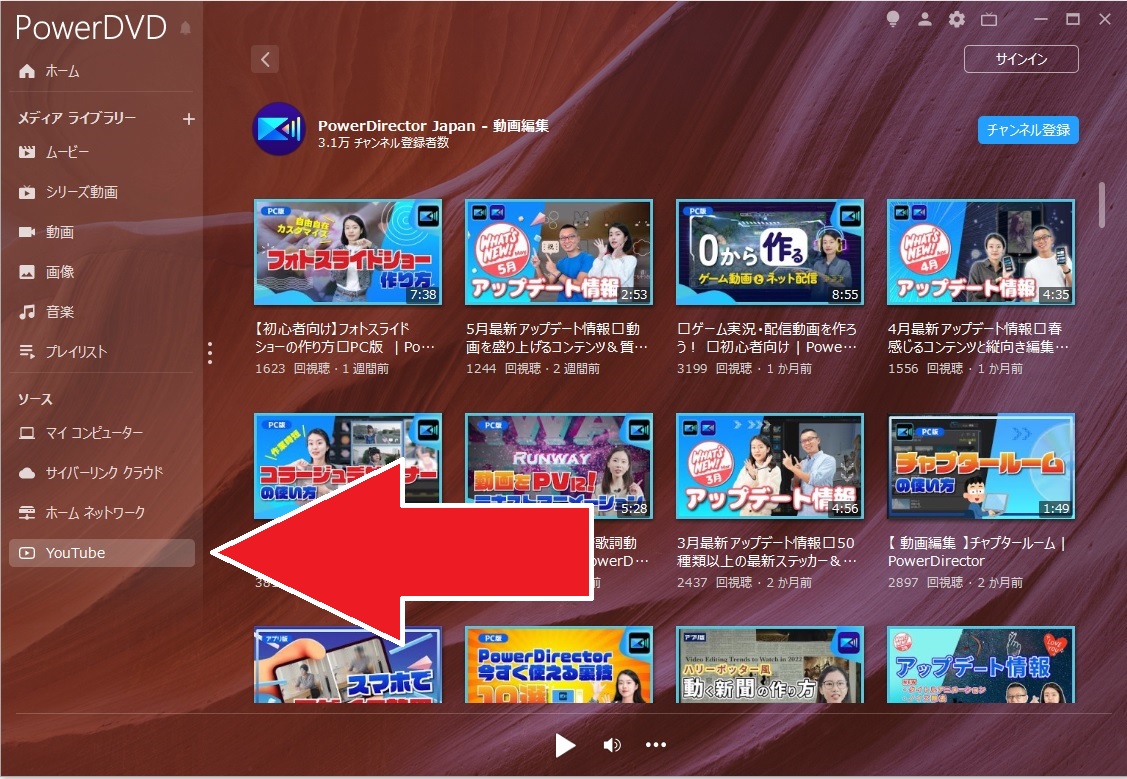Open the user account icon

coord(925,19)
